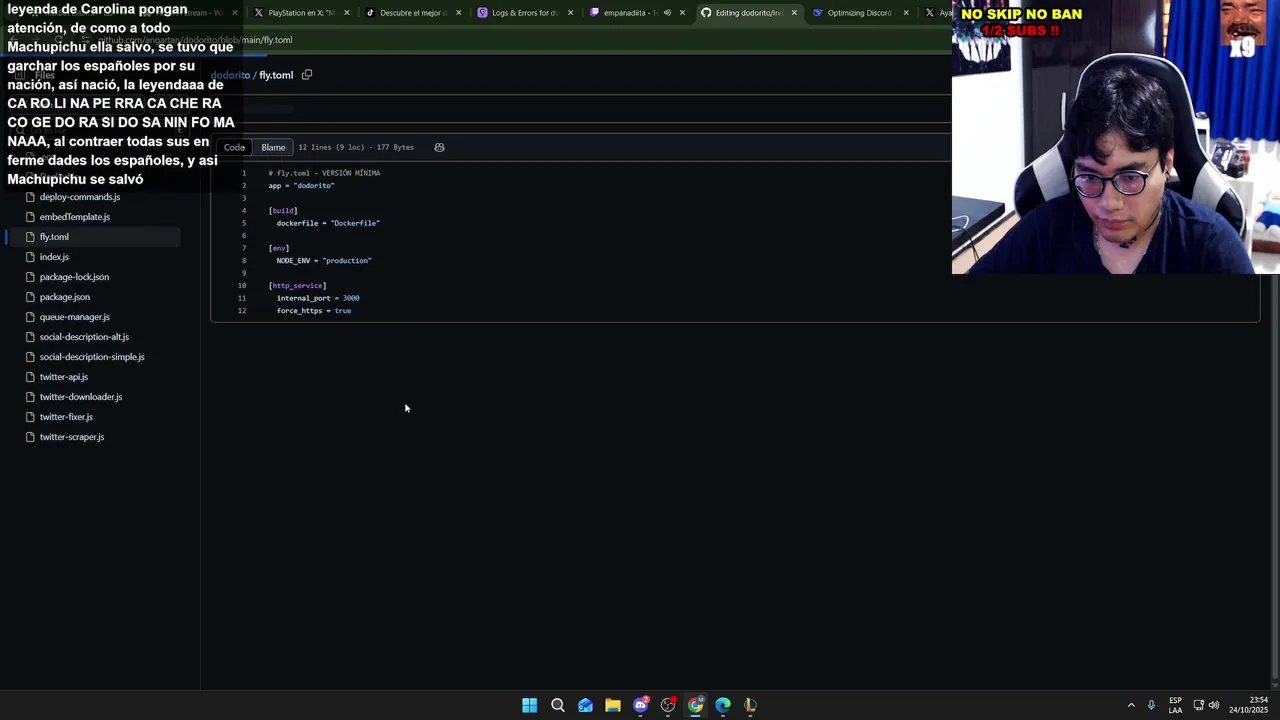Close the Descubre el mejor tab
Screen dimensions: 1280x720
[459, 13]
